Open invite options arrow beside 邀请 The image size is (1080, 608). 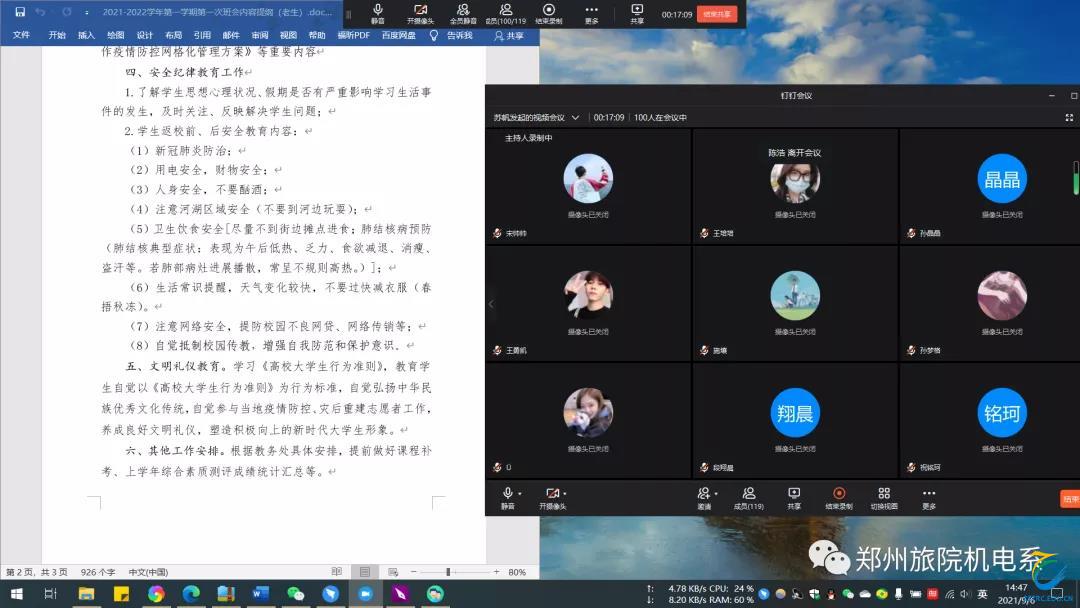point(716,494)
